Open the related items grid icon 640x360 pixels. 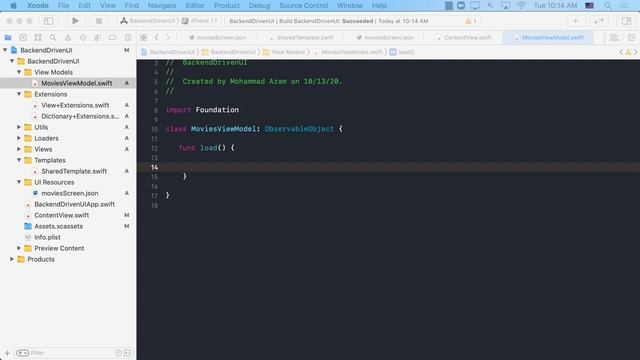coord(143,38)
